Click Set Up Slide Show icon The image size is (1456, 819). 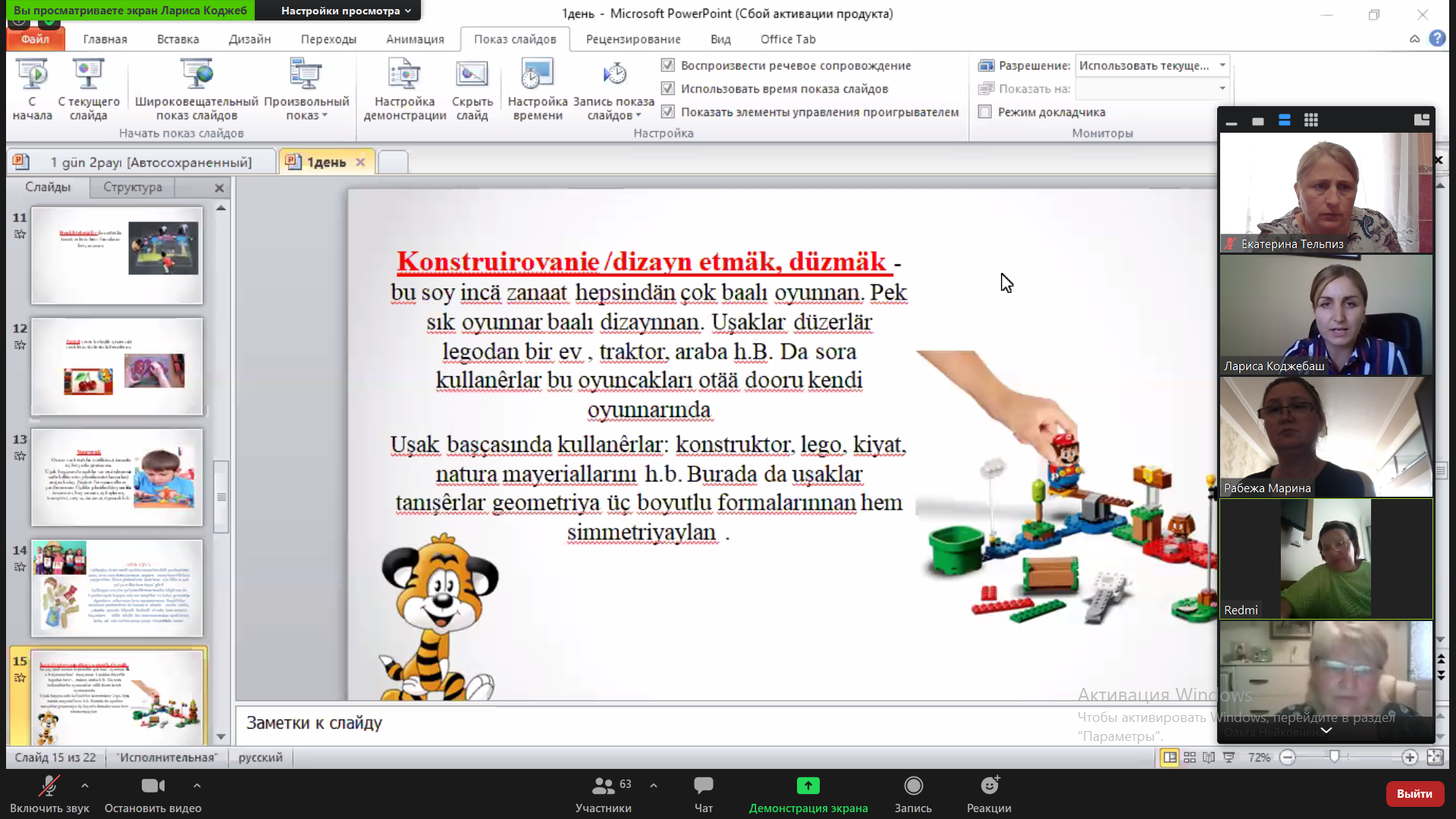pyautogui.click(x=404, y=74)
